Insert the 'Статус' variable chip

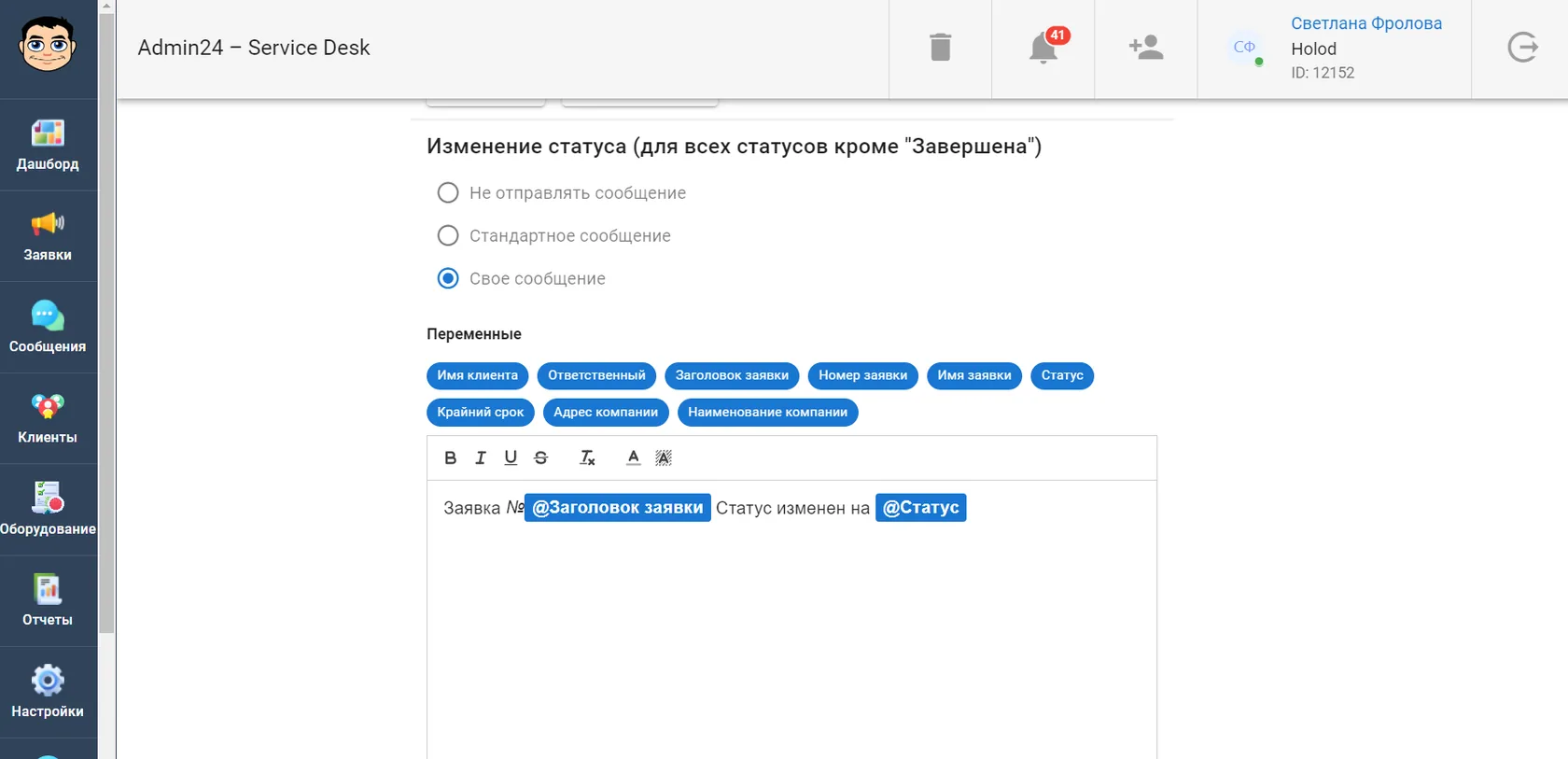[1062, 375]
